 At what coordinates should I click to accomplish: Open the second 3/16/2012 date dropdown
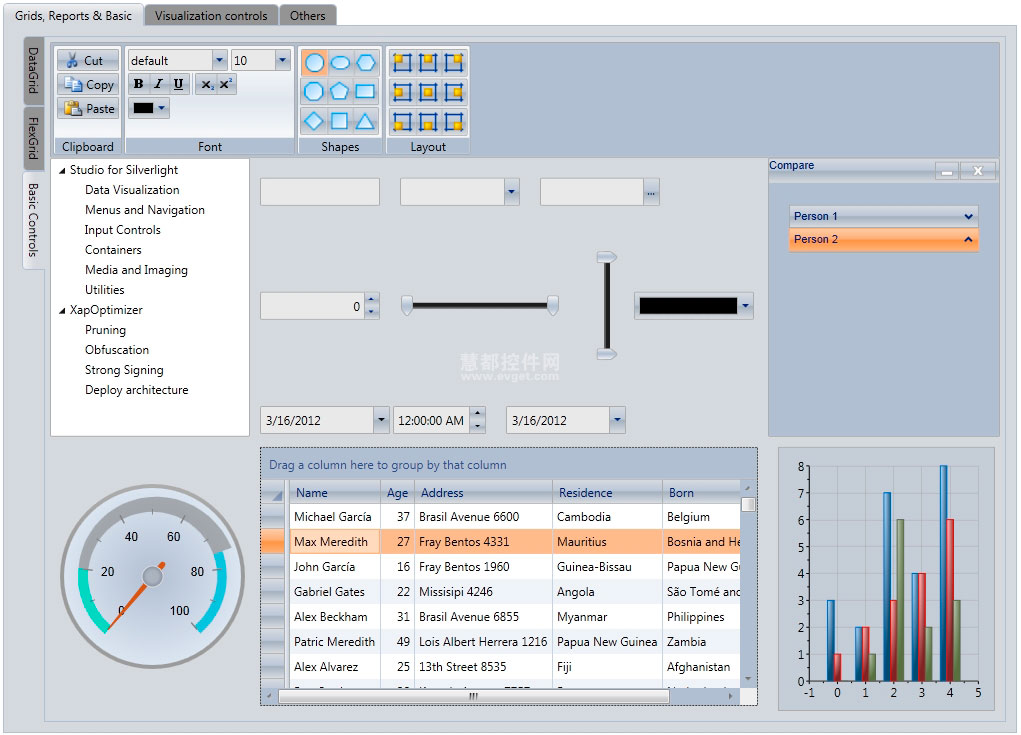(x=617, y=420)
